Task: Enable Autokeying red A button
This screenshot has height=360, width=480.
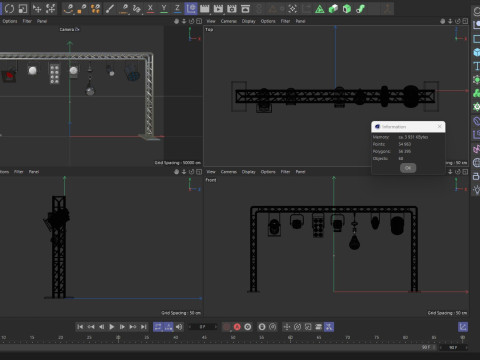Action: click(237, 327)
